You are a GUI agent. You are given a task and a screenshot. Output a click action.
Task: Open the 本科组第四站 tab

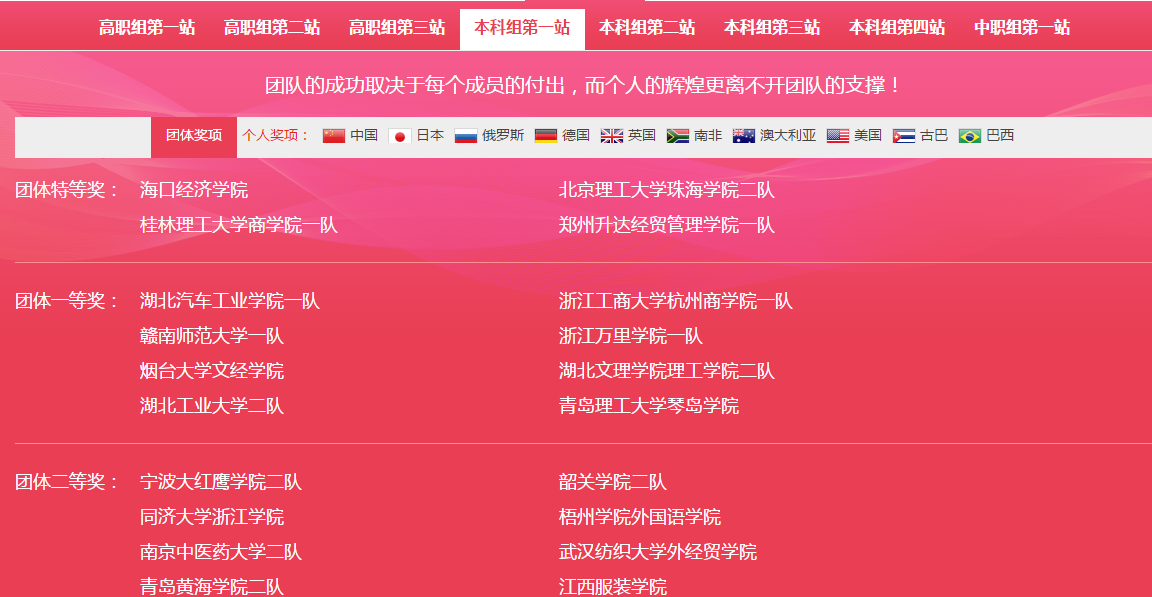(897, 28)
